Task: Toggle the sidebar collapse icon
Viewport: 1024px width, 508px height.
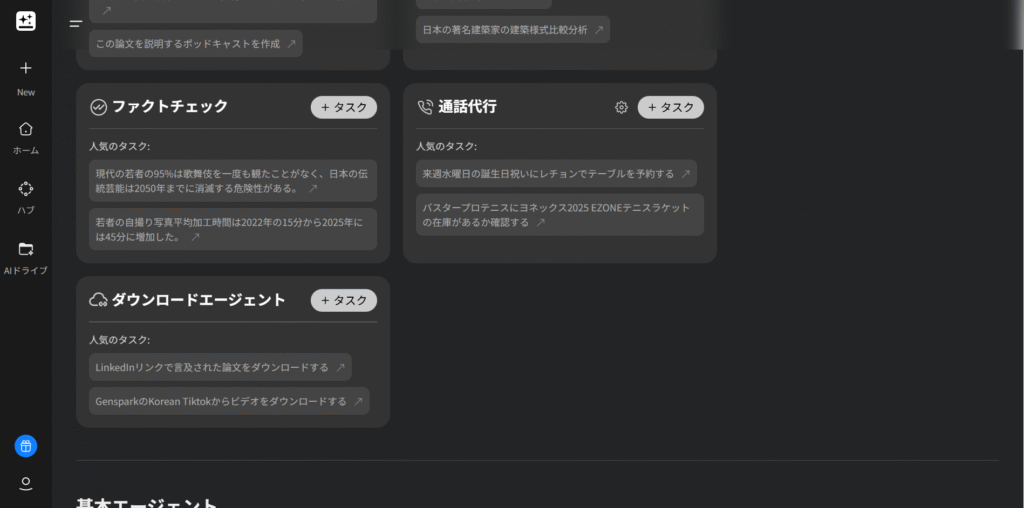Action: pos(76,24)
